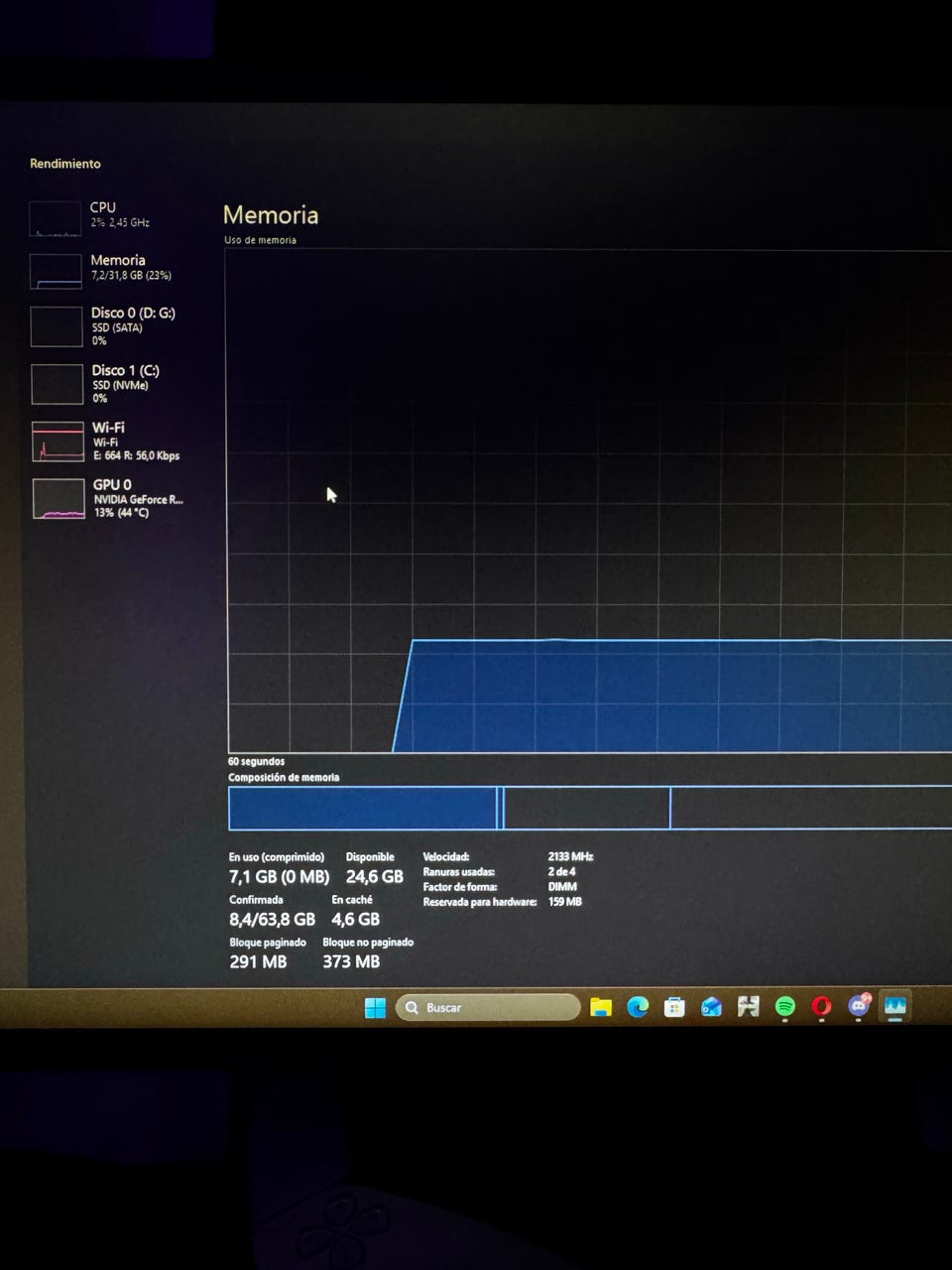952x1270 pixels.
Task: Click the 'Bloque no paginado' label
Action: point(368,943)
